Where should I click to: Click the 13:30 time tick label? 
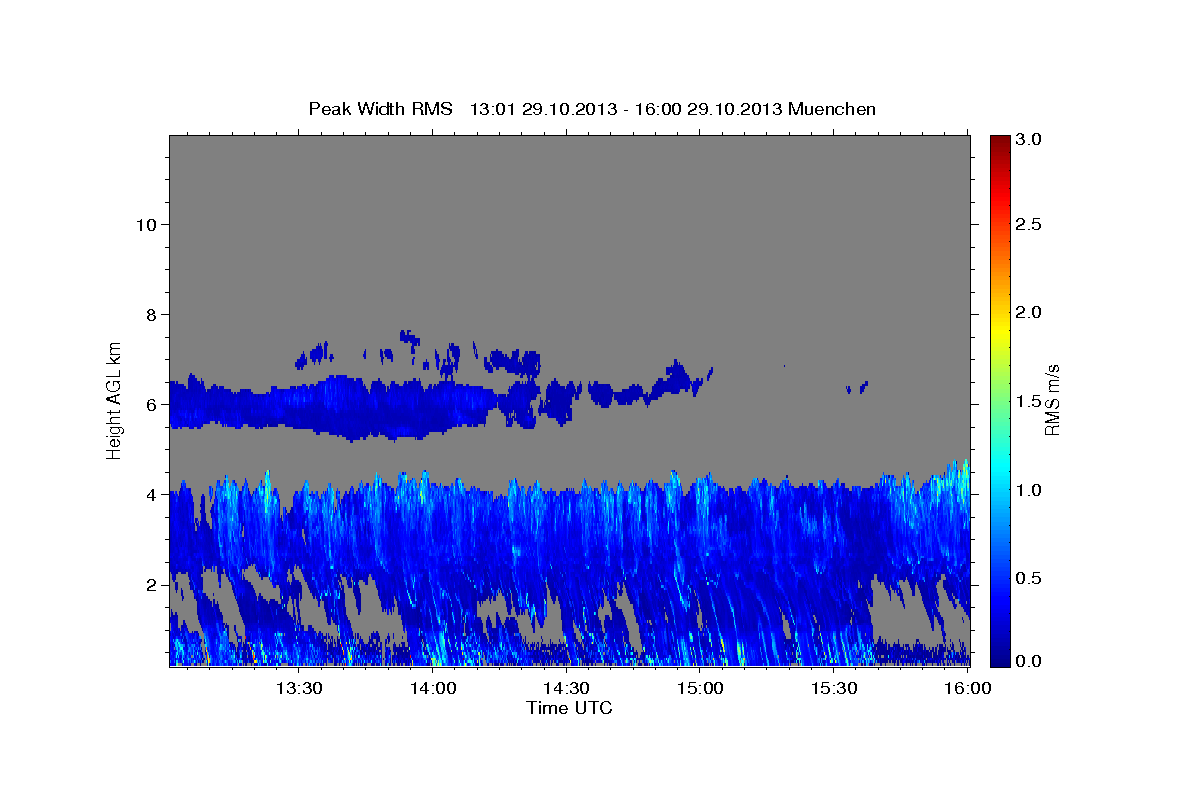[x=300, y=689]
